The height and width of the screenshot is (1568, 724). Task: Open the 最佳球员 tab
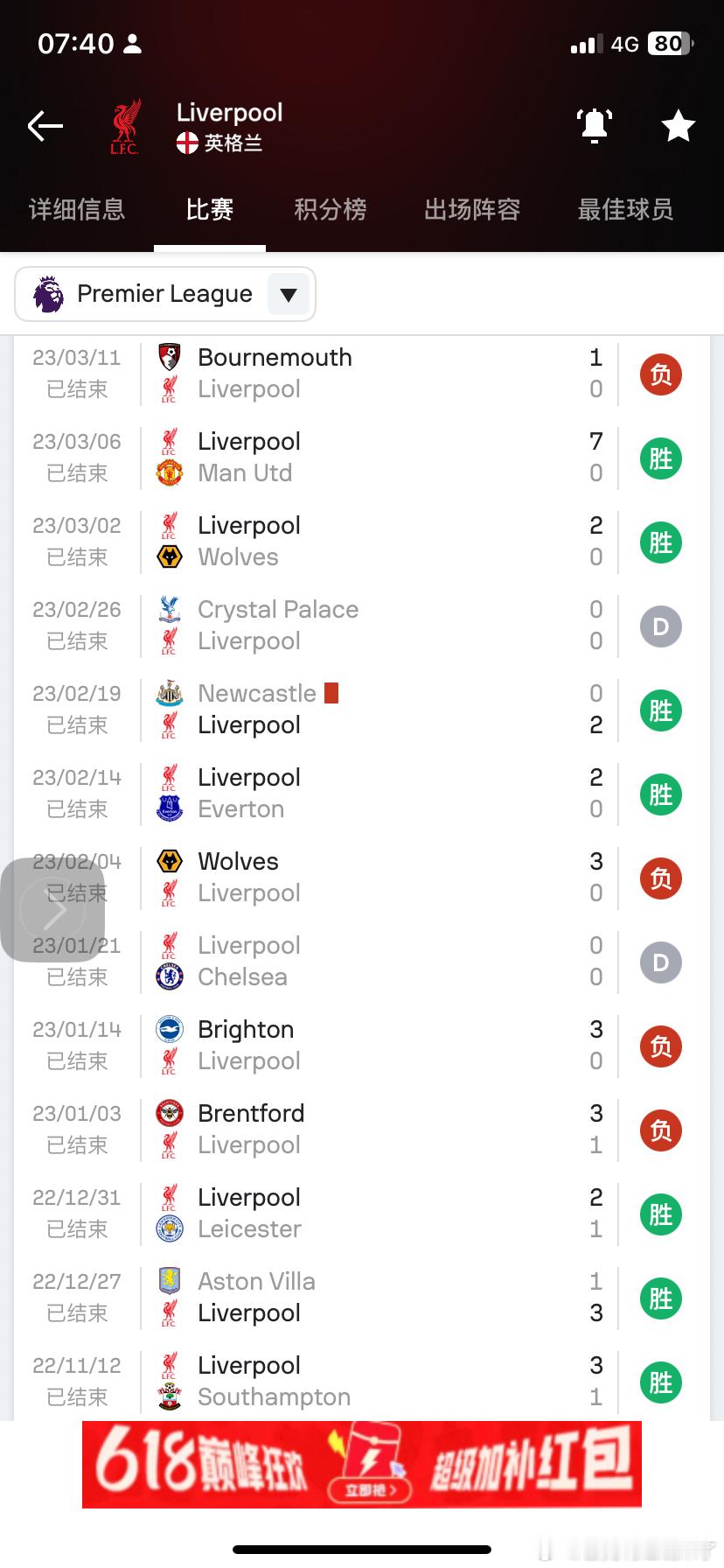tap(625, 209)
